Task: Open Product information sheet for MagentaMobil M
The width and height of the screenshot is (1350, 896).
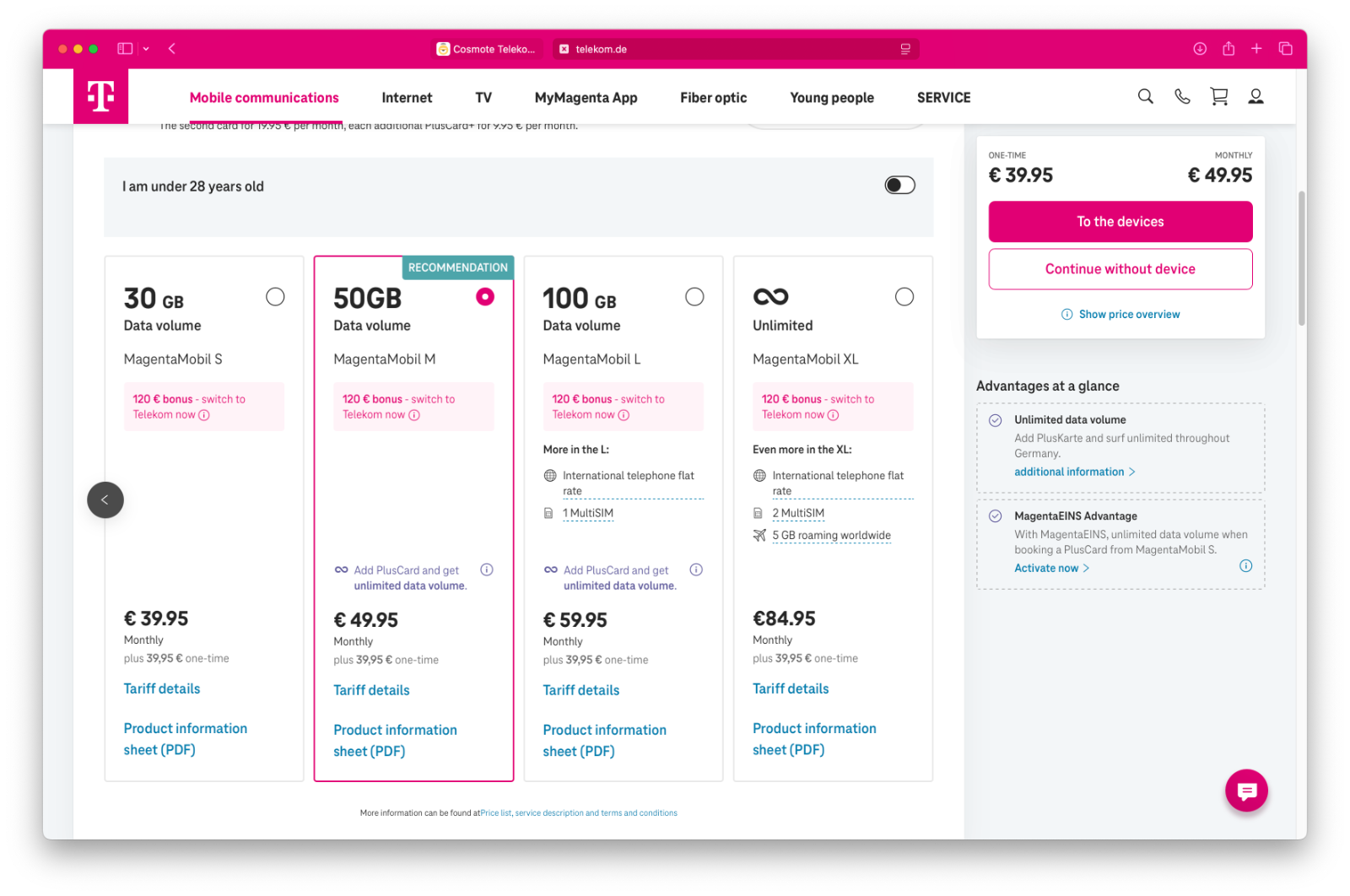Action: pos(395,741)
